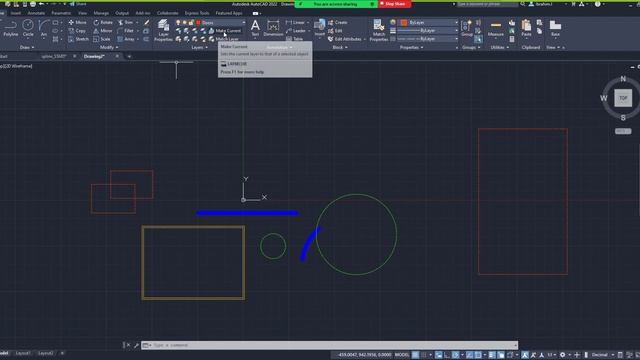The image size is (640, 360).
Task: Click the Linear dimension tool
Action: click(296, 22)
